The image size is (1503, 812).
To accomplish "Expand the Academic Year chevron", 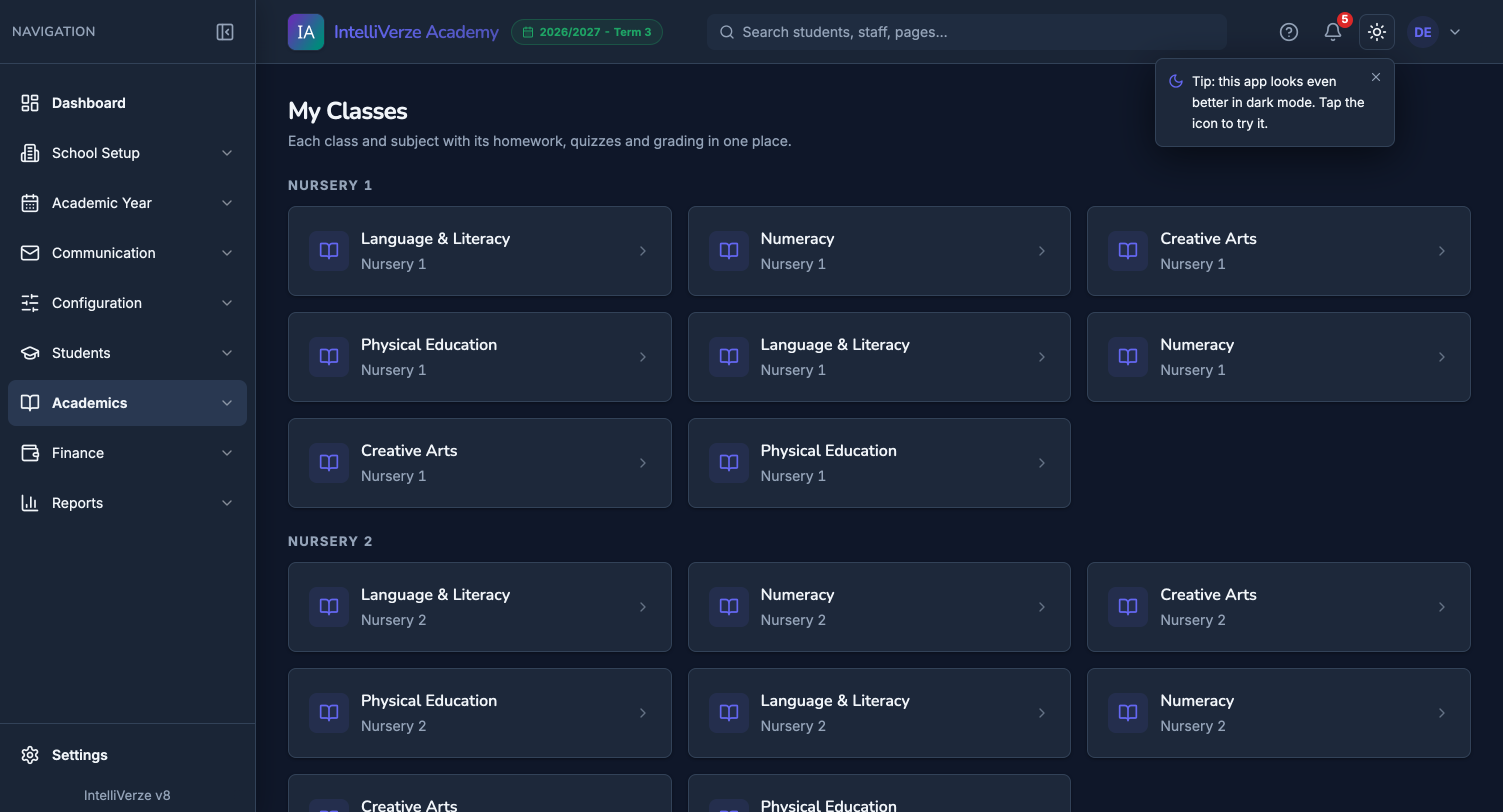I will 227,203.
